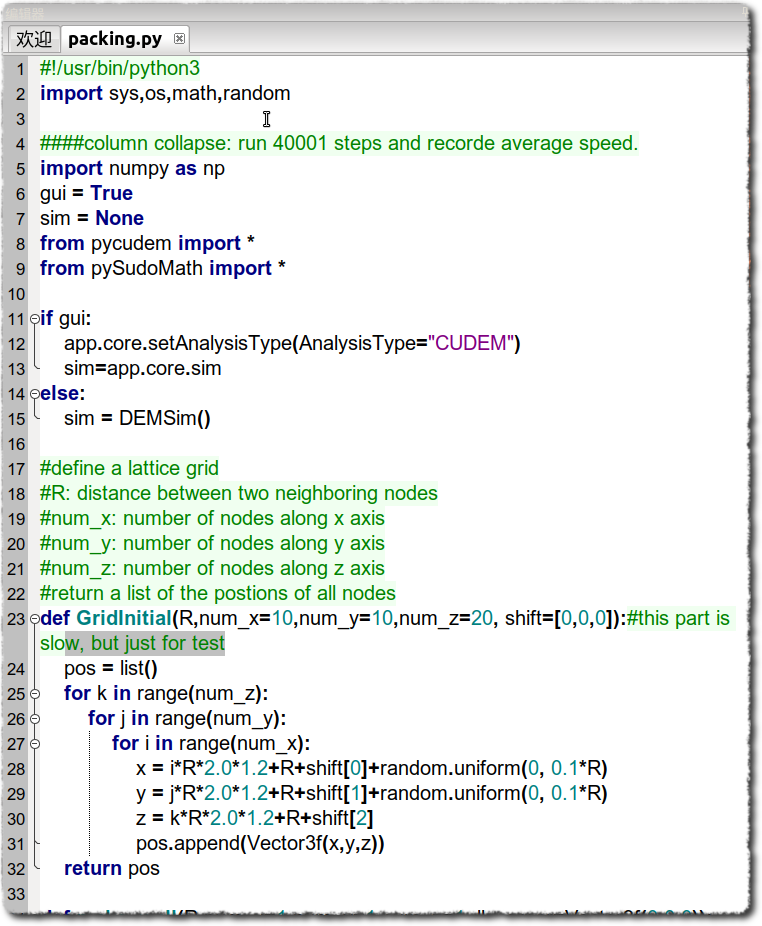This screenshot has width=762, height=926.
Task: Click the GridInitial function name
Action: click(x=123, y=619)
